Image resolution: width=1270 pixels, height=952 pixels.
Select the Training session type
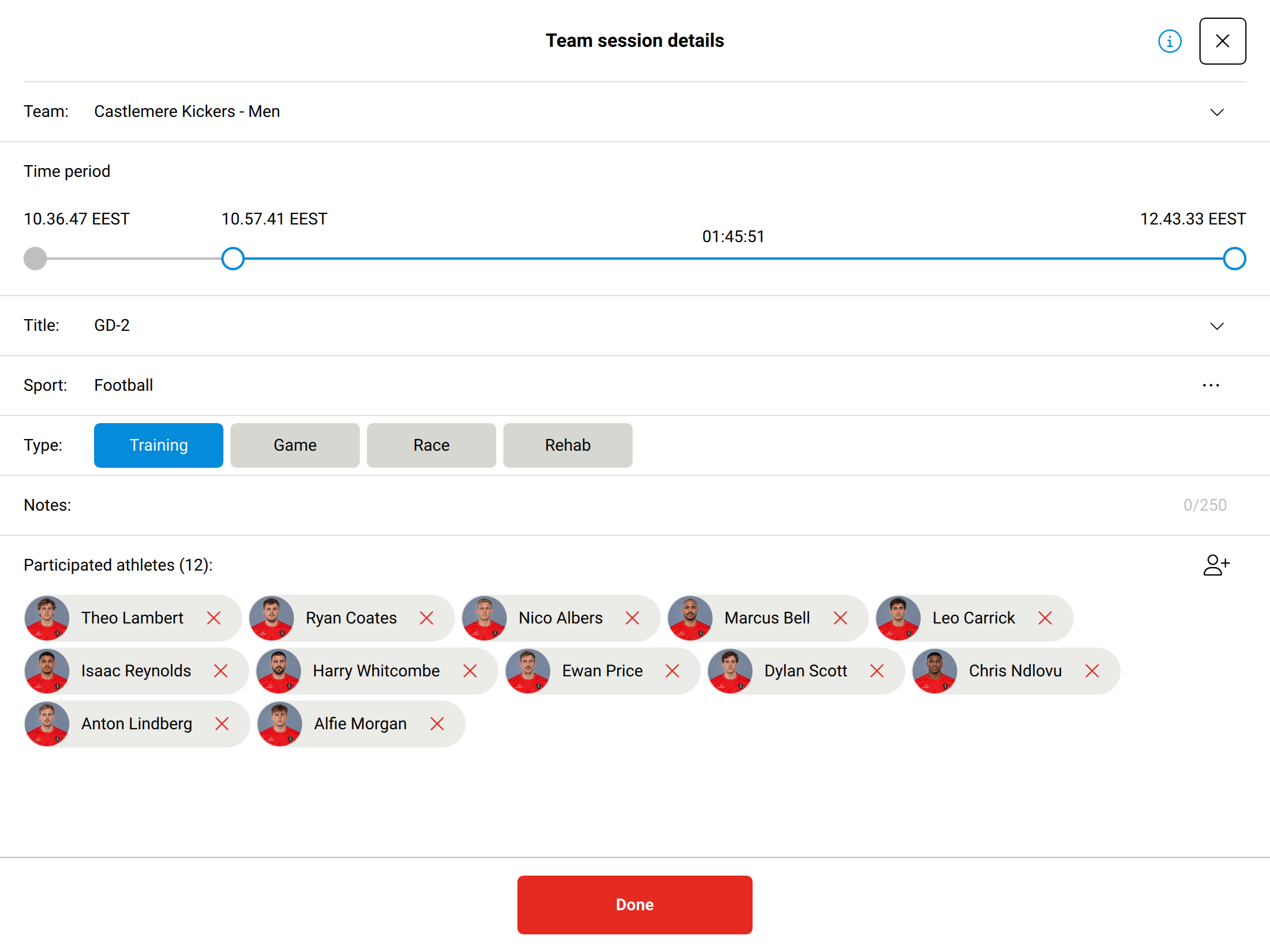coord(159,445)
